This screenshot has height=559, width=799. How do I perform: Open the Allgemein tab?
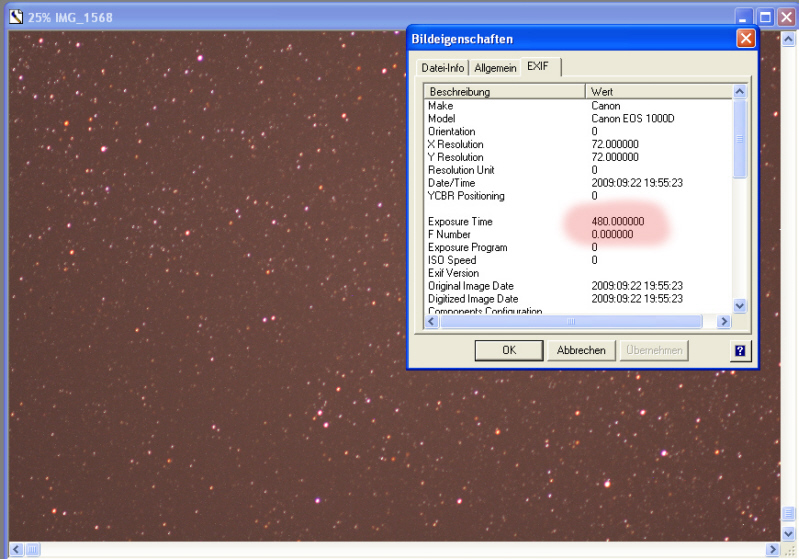(x=495, y=68)
